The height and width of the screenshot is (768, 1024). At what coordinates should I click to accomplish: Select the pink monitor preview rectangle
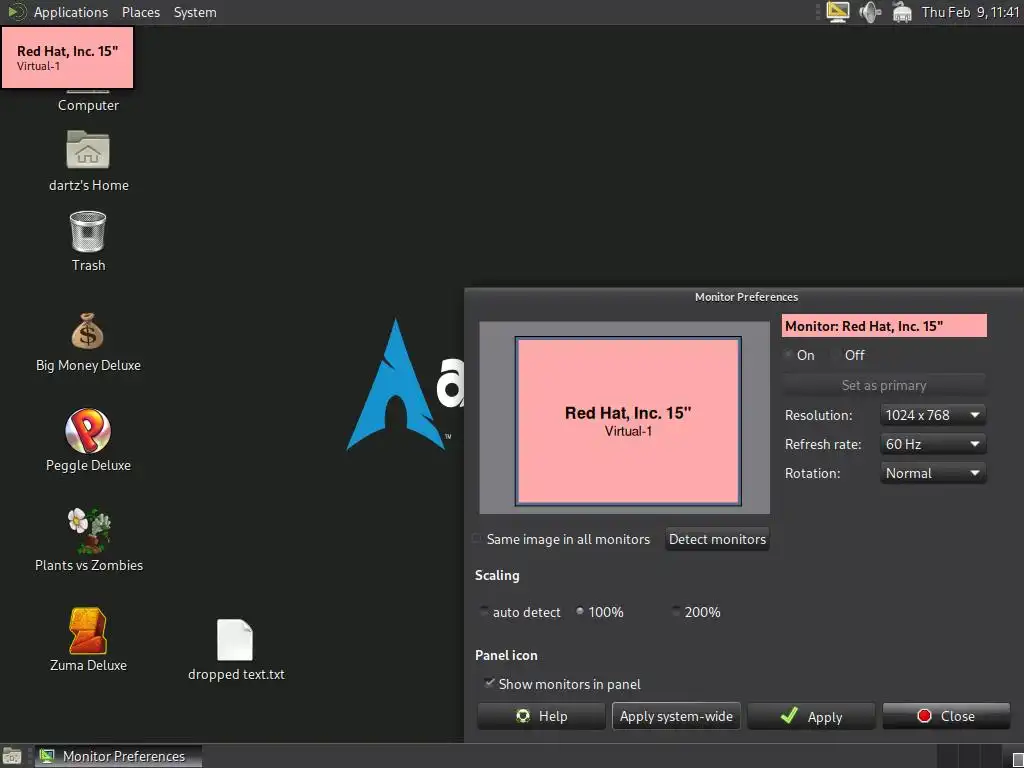click(628, 421)
